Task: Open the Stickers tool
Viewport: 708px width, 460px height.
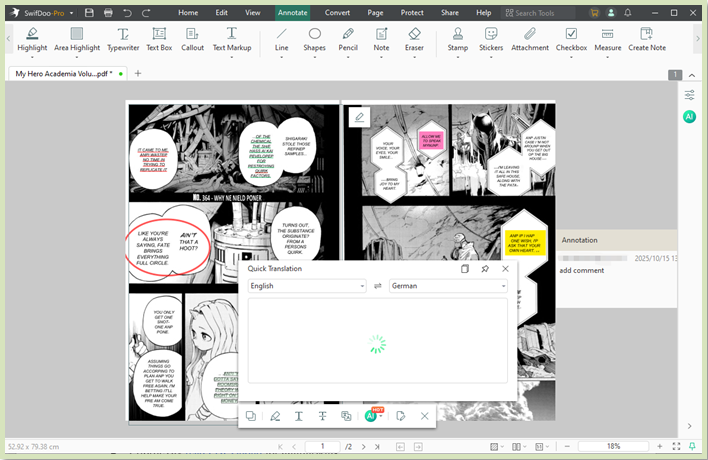Action: 491,39
